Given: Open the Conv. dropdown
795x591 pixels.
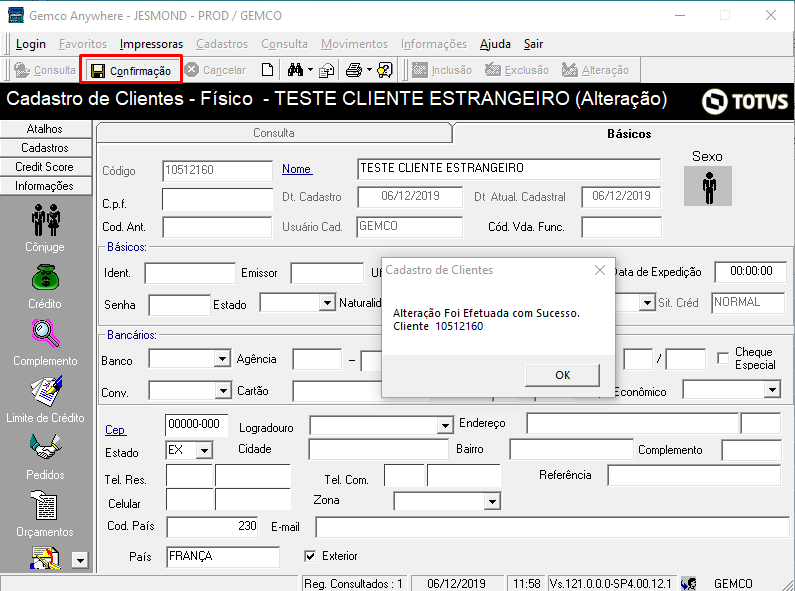Looking at the screenshot, I should [x=223, y=390].
